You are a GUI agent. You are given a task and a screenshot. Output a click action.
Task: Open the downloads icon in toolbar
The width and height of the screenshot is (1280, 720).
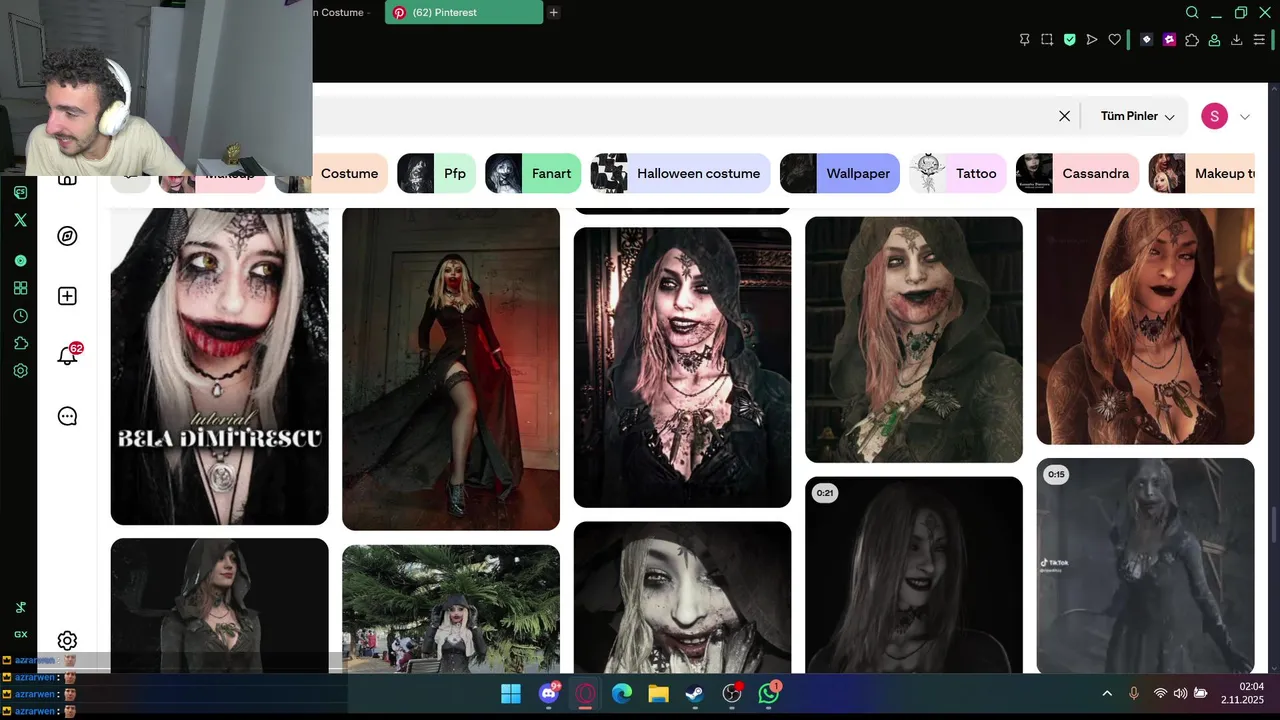[1237, 40]
